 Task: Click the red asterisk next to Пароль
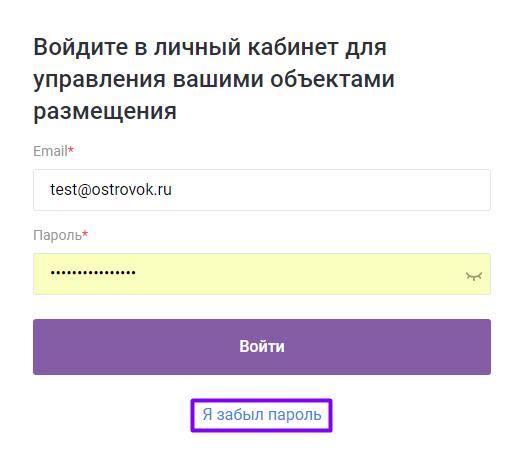[85, 233]
